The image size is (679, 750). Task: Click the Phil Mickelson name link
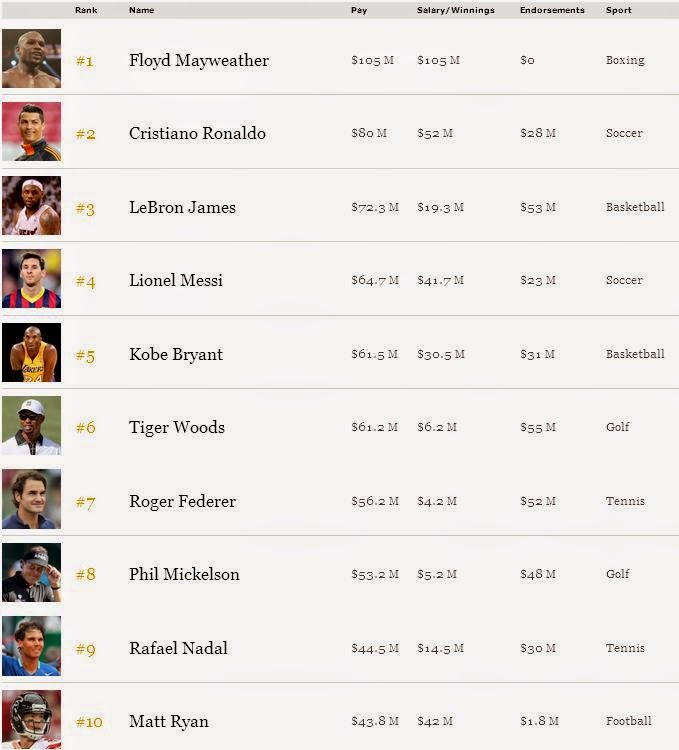pyautogui.click(x=184, y=574)
